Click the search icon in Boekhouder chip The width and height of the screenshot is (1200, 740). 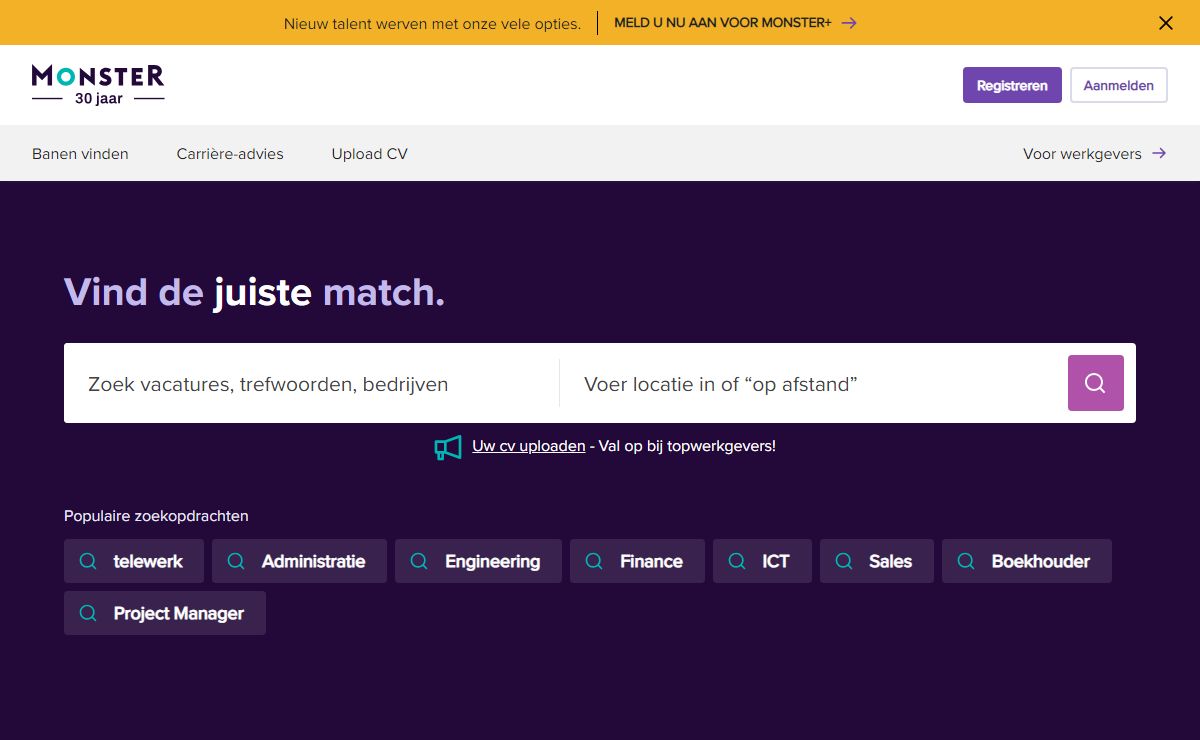[966, 561]
